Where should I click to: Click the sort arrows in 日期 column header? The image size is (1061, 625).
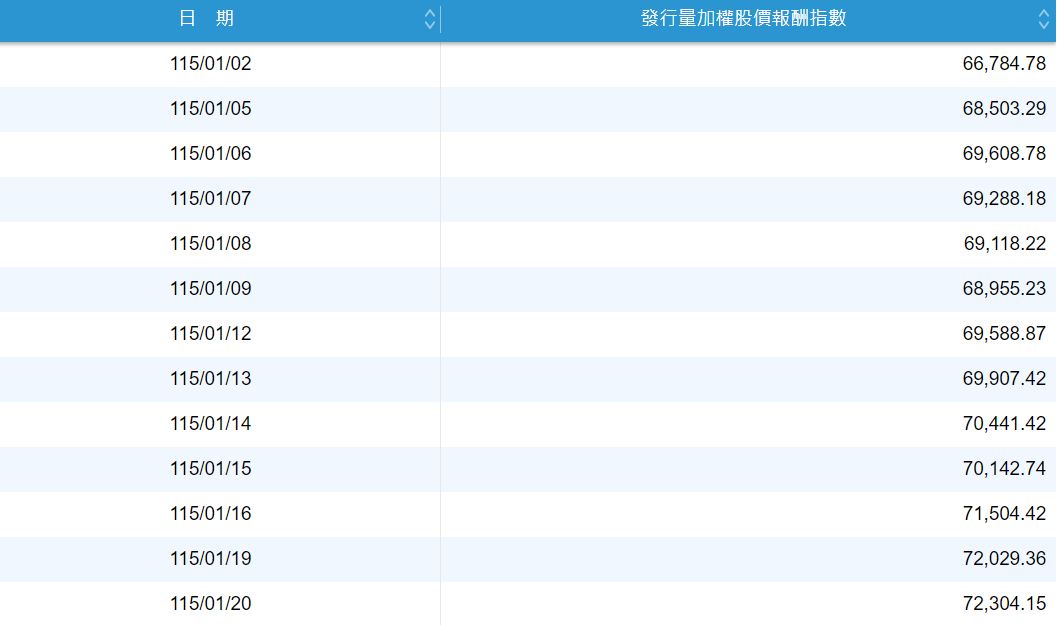(x=430, y=19)
